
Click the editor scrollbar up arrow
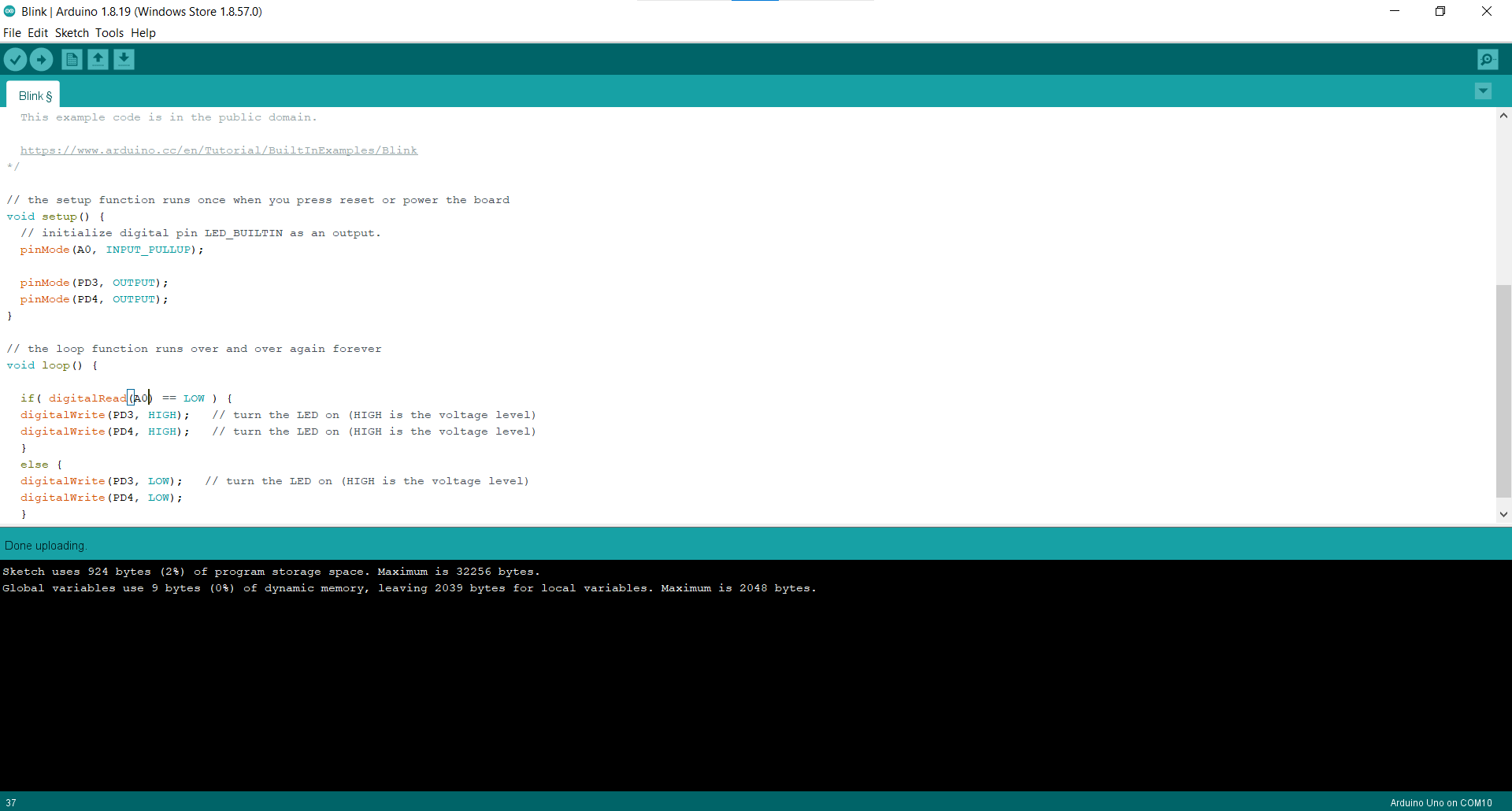pyautogui.click(x=1503, y=116)
